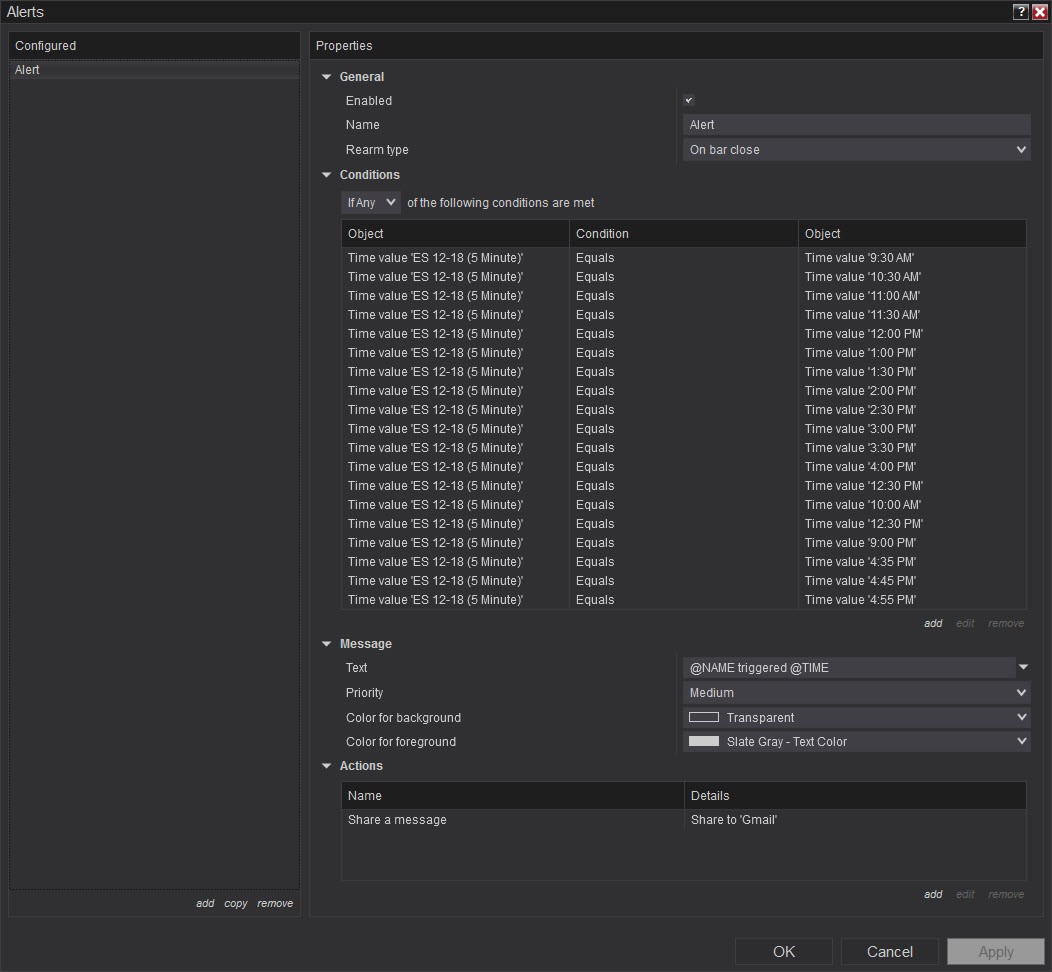The width and height of the screenshot is (1052, 972).
Task: Select condition row with '4:55 PM'
Action: click(x=684, y=600)
